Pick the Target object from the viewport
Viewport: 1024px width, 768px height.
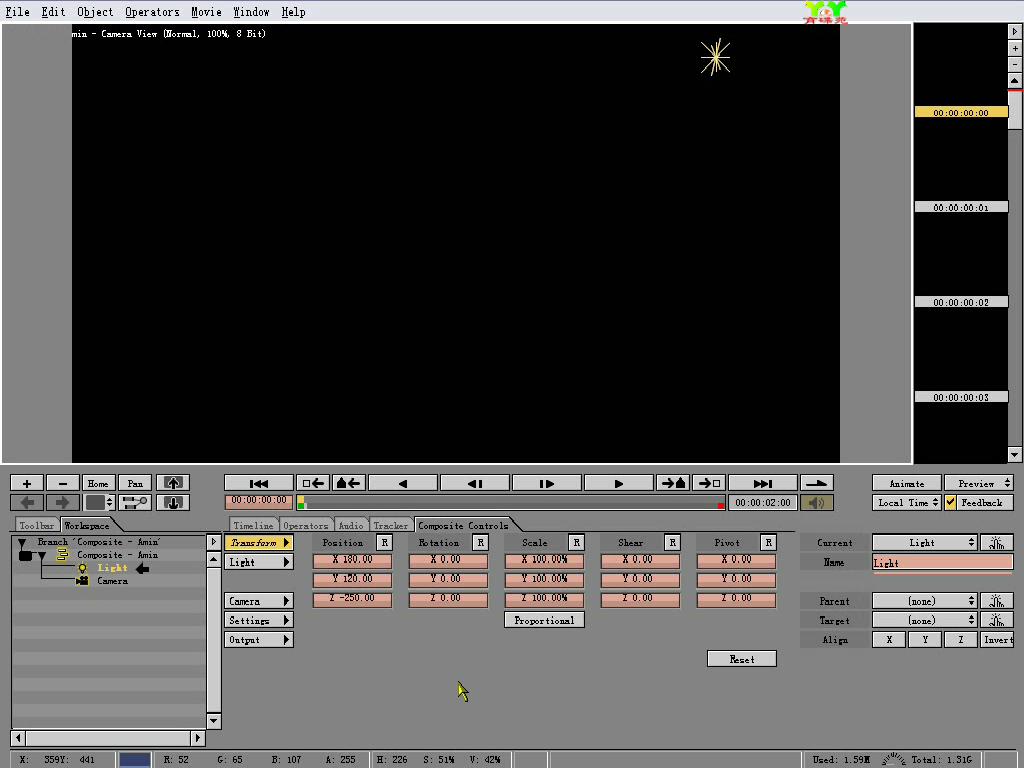point(997,620)
